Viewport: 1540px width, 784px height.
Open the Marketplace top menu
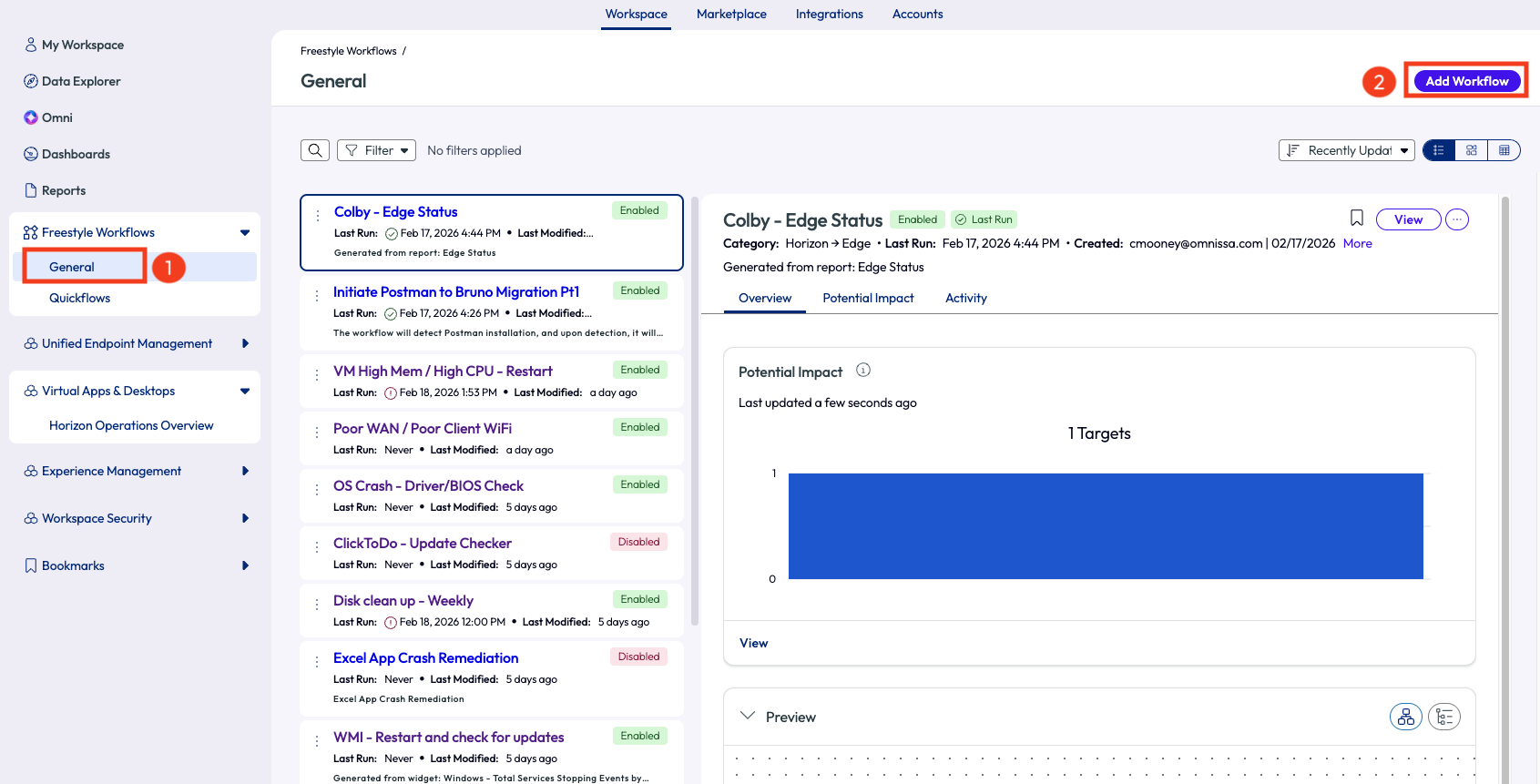click(x=731, y=14)
